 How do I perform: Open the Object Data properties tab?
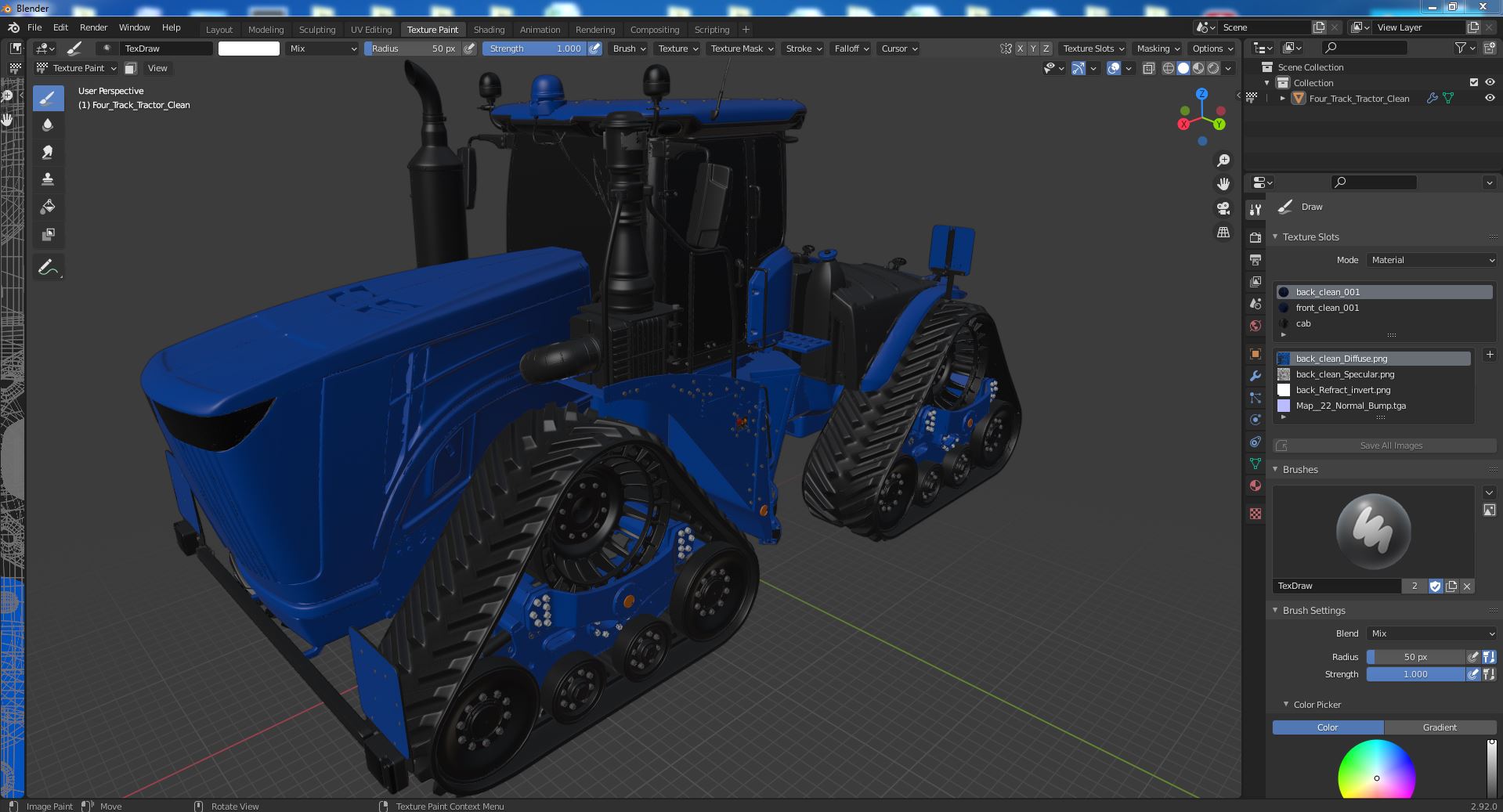[x=1256, y=463]
